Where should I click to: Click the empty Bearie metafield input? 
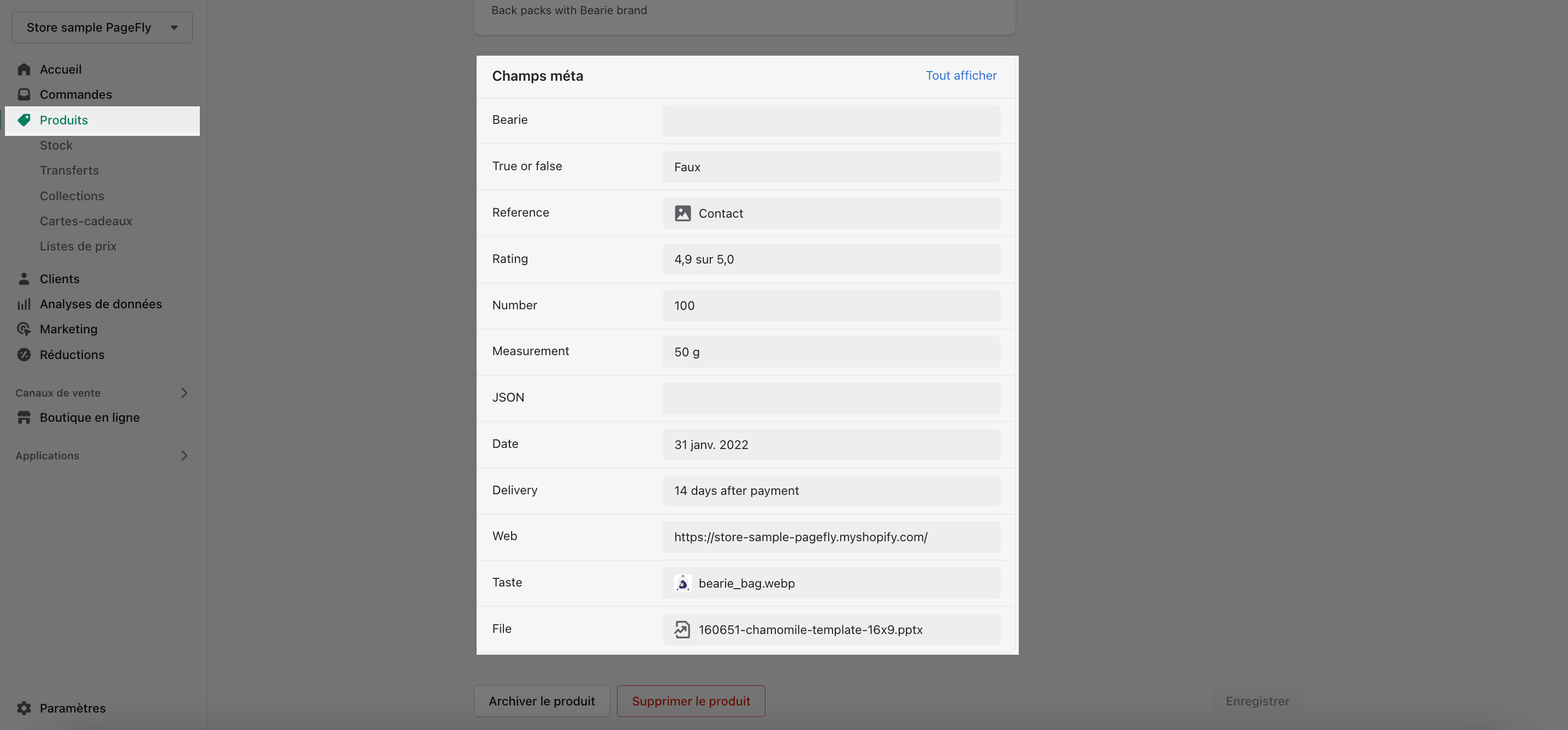(831, 121)
